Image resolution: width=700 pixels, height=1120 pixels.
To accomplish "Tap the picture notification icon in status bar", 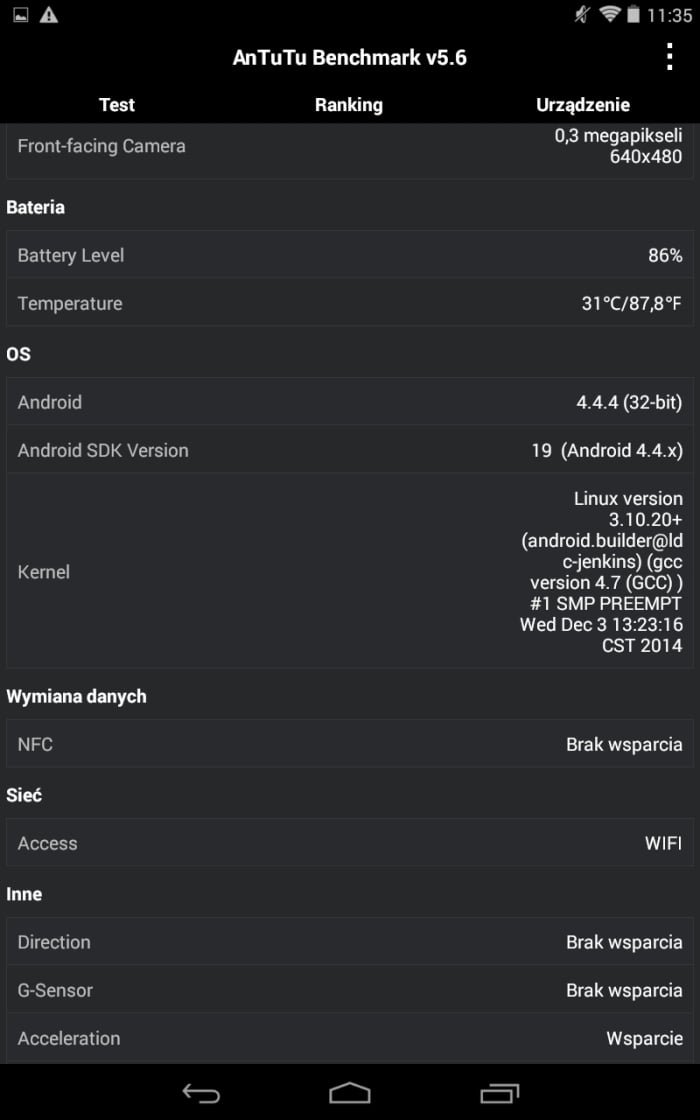I will point(21,14).
